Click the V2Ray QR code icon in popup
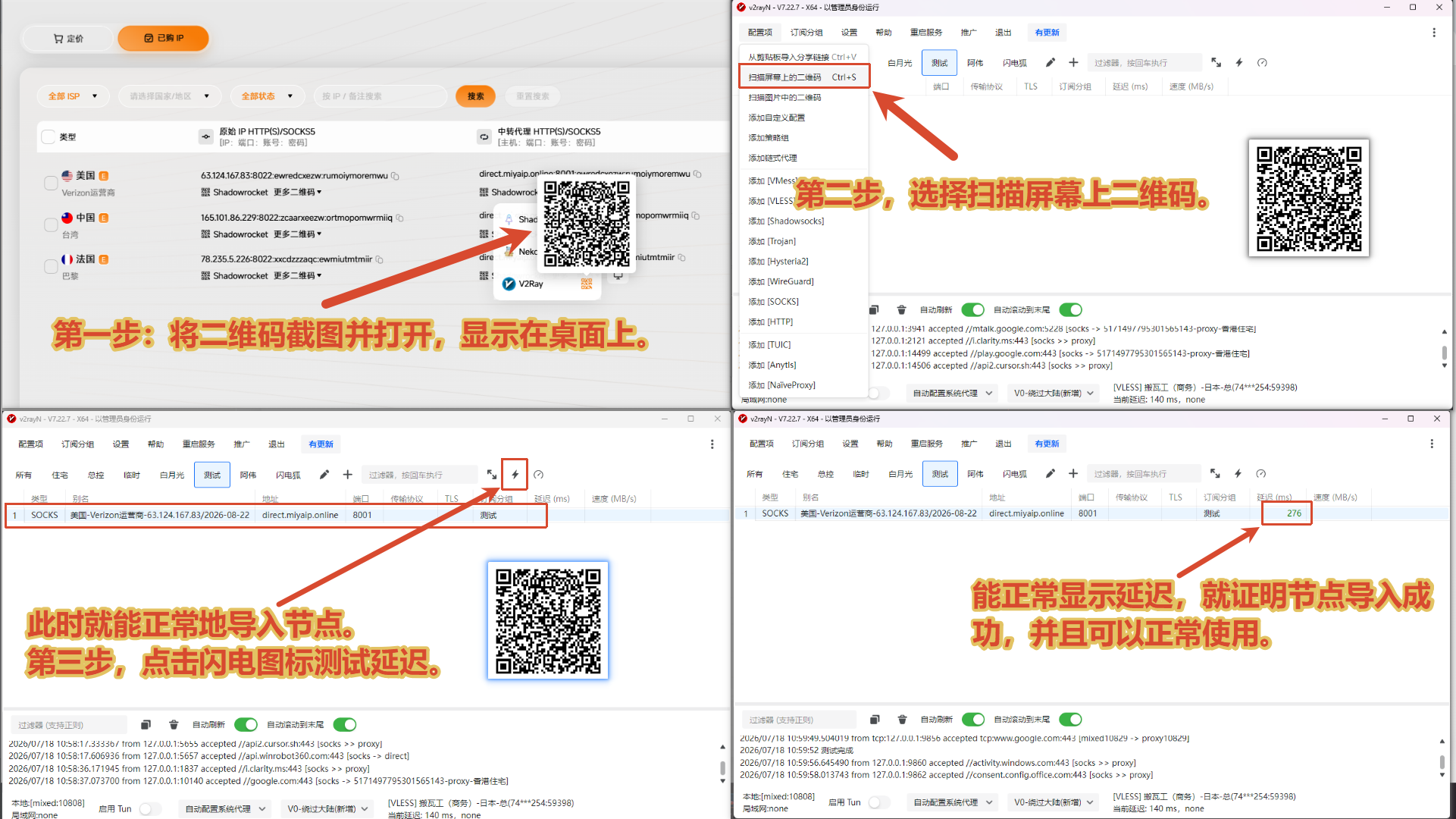1456x819 pixels. 586,284
